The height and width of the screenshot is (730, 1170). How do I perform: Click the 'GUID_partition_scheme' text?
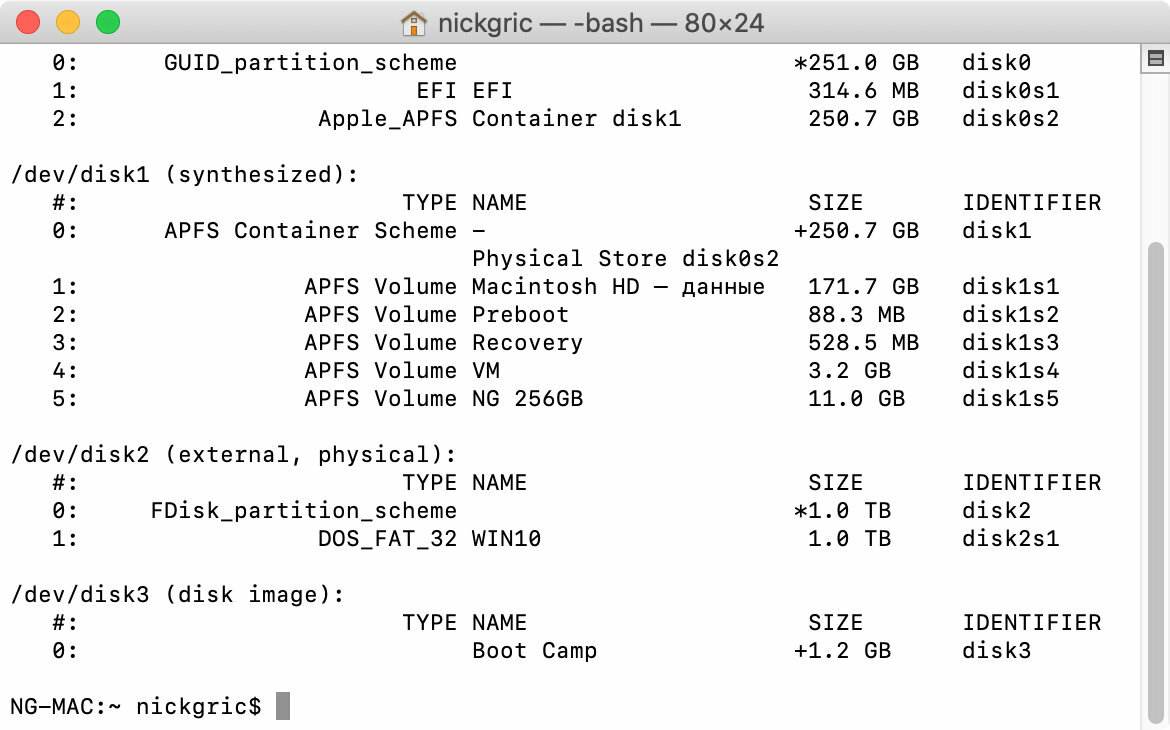(310, 63)
